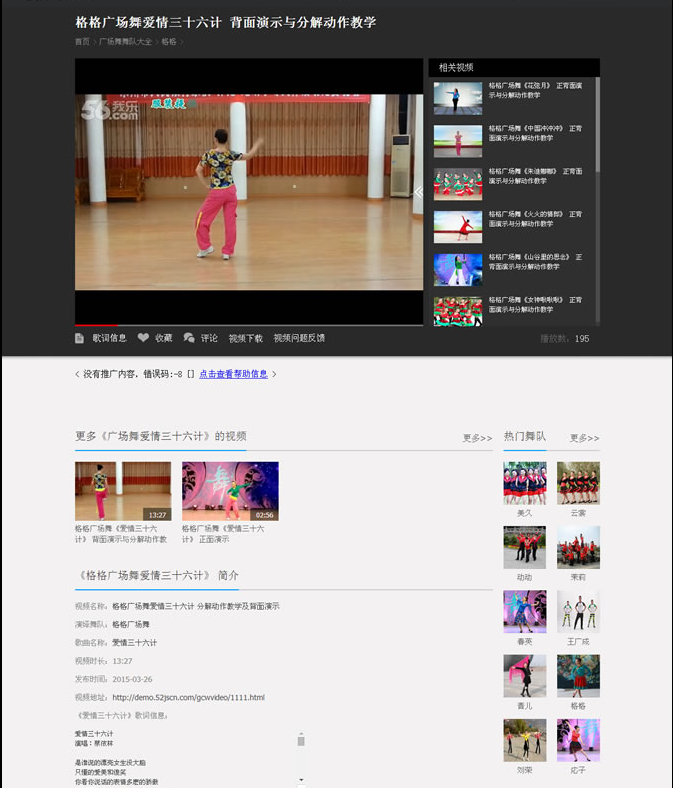This screenshot has height=788, width=673.
Task: Click 点击查看帮助信息 help link
Action: [233, 374]
